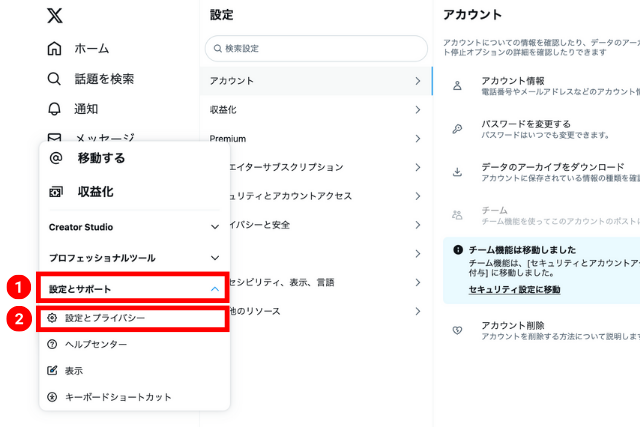Click the magnifier icon in search settings field
The image size is (640, 427).
tap(218, 49)
